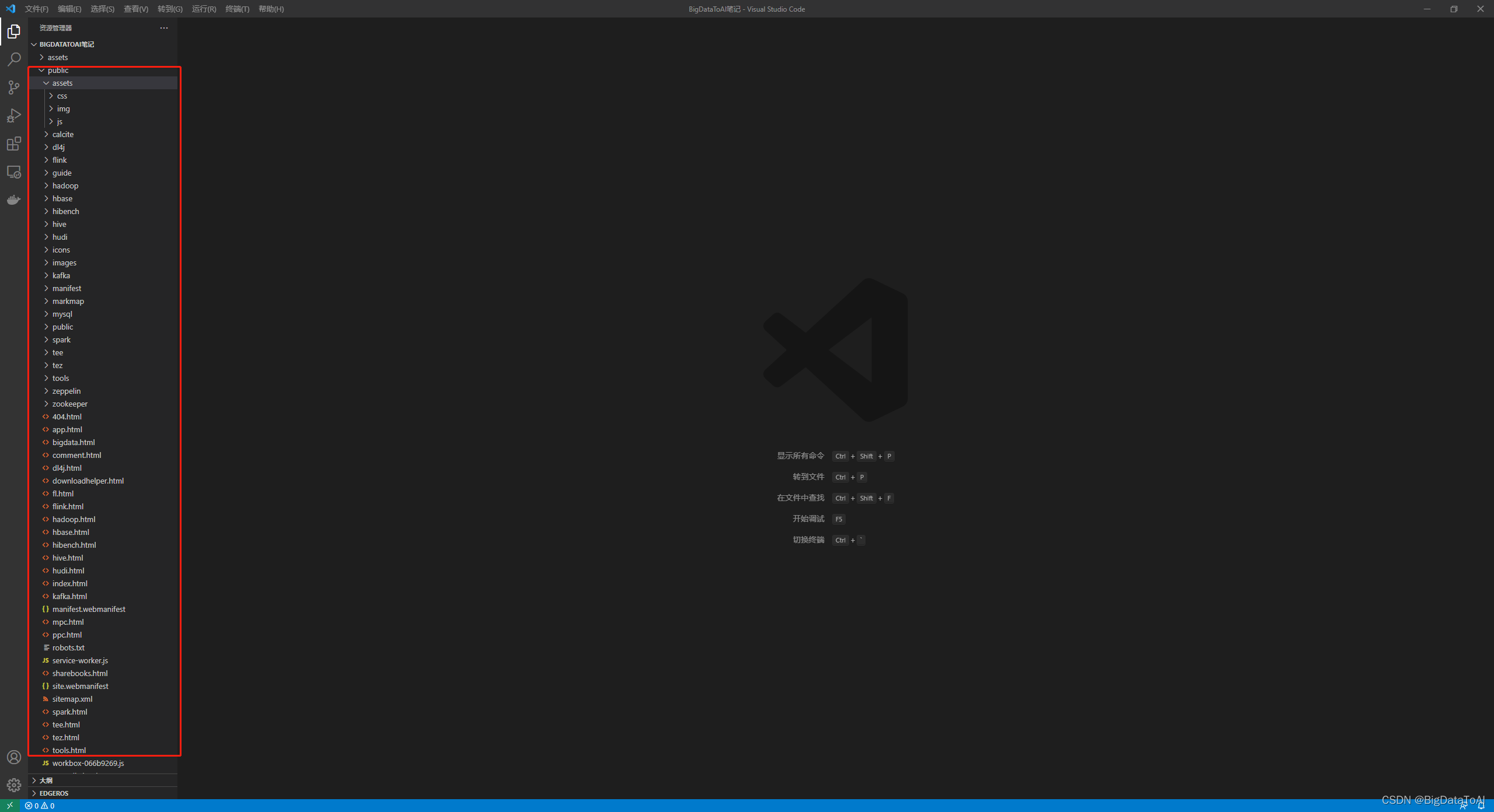Expand the EDGEROS section
The width and height of the screenshot is (1494, 812).
(54, 793)
